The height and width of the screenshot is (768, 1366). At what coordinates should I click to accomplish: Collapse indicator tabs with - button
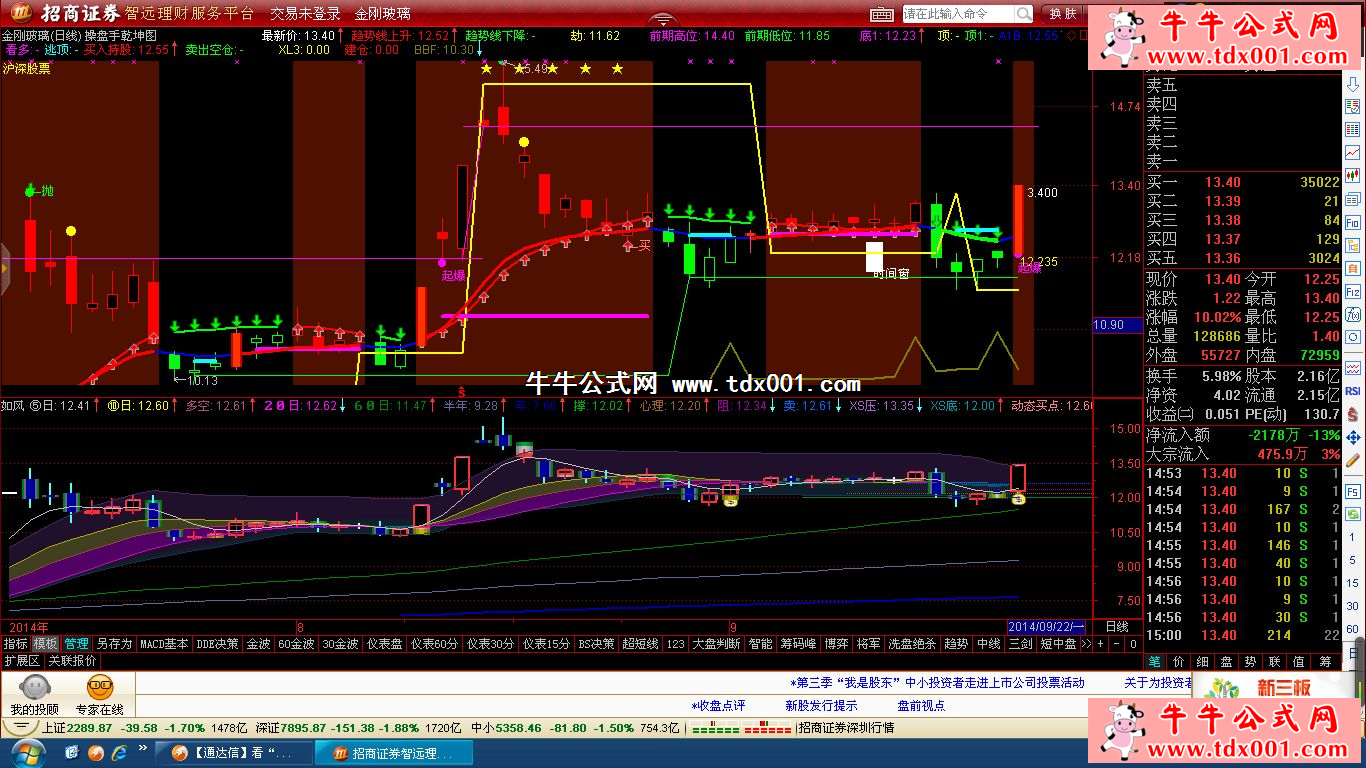(x=1116, y=644)
